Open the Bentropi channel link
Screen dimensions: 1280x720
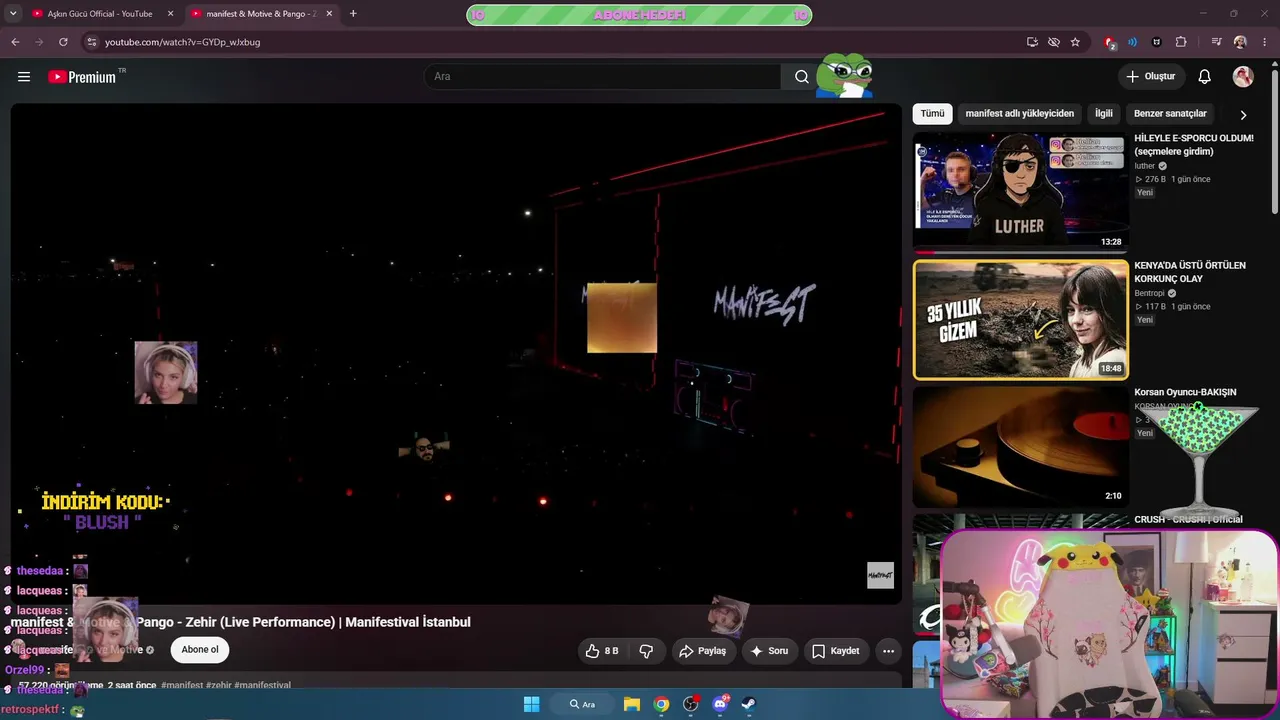coord(1150,293)
